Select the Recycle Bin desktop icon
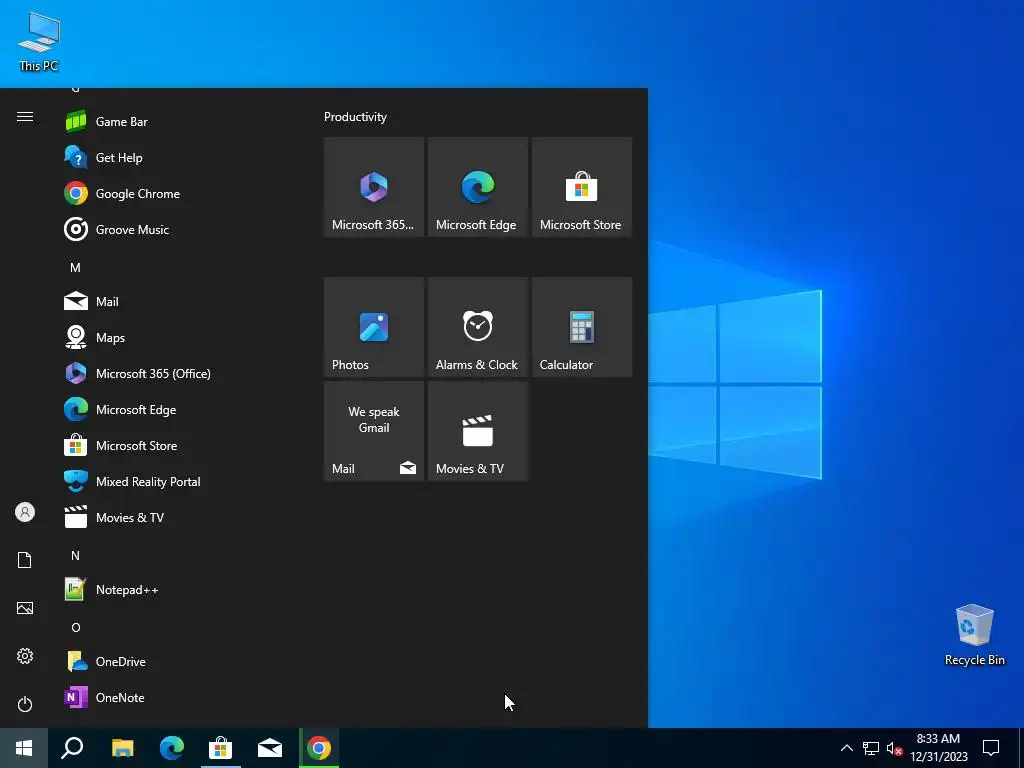The width and height of the screenshot is (1024, 768). pos(974,635)
